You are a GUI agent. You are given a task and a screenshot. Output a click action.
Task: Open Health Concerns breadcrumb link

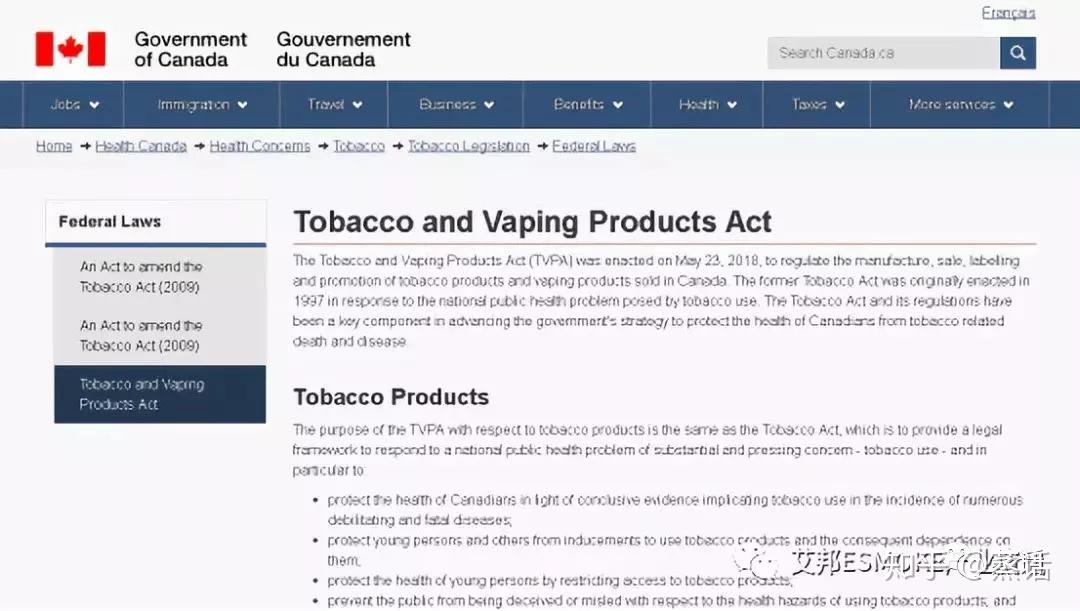pos(260,146)
